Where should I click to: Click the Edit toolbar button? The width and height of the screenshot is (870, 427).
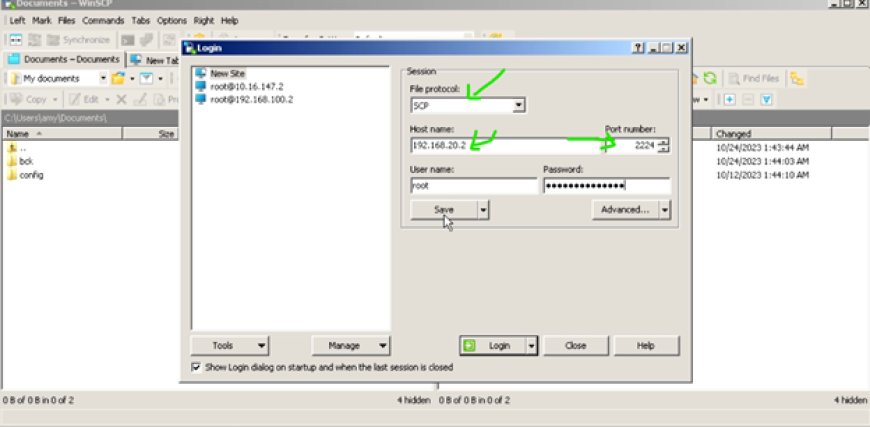pyautogui.click(x=84, y=99)
